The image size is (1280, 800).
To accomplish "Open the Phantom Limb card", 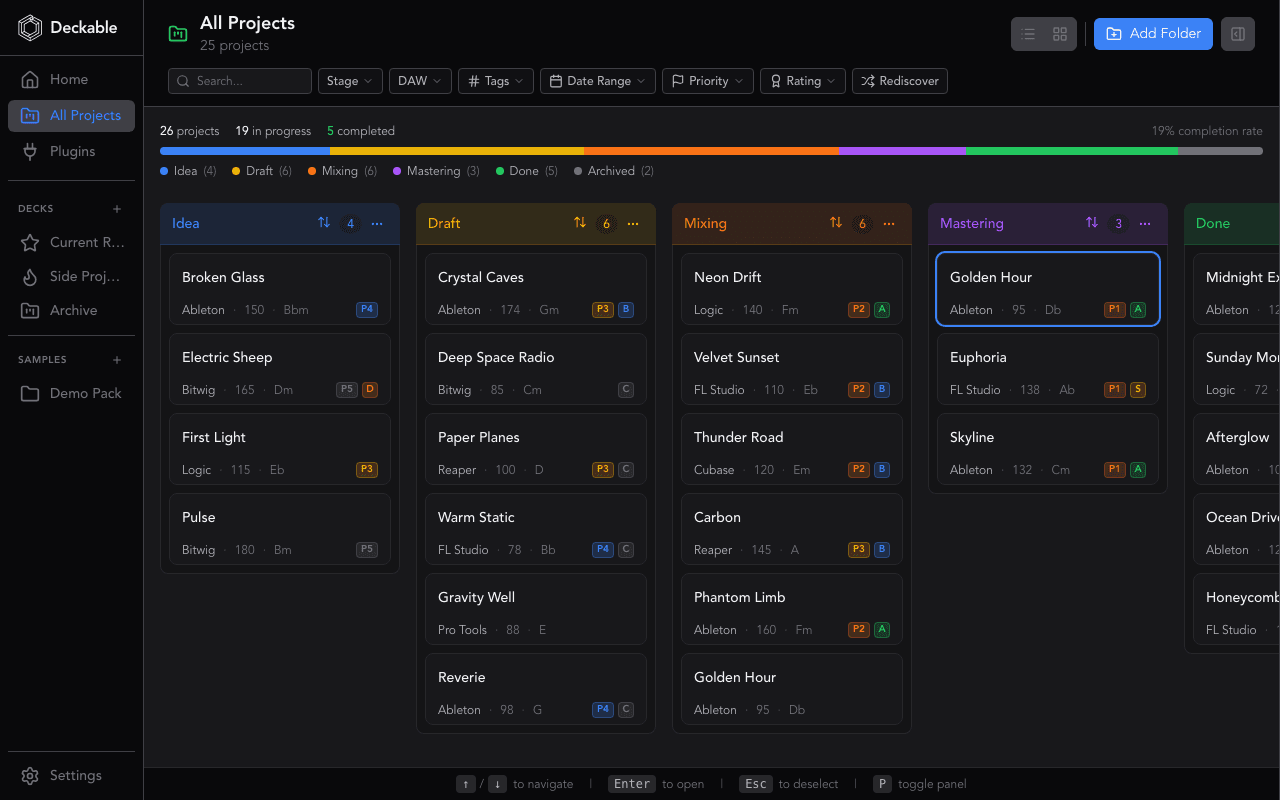I will [x=792, y=609].
